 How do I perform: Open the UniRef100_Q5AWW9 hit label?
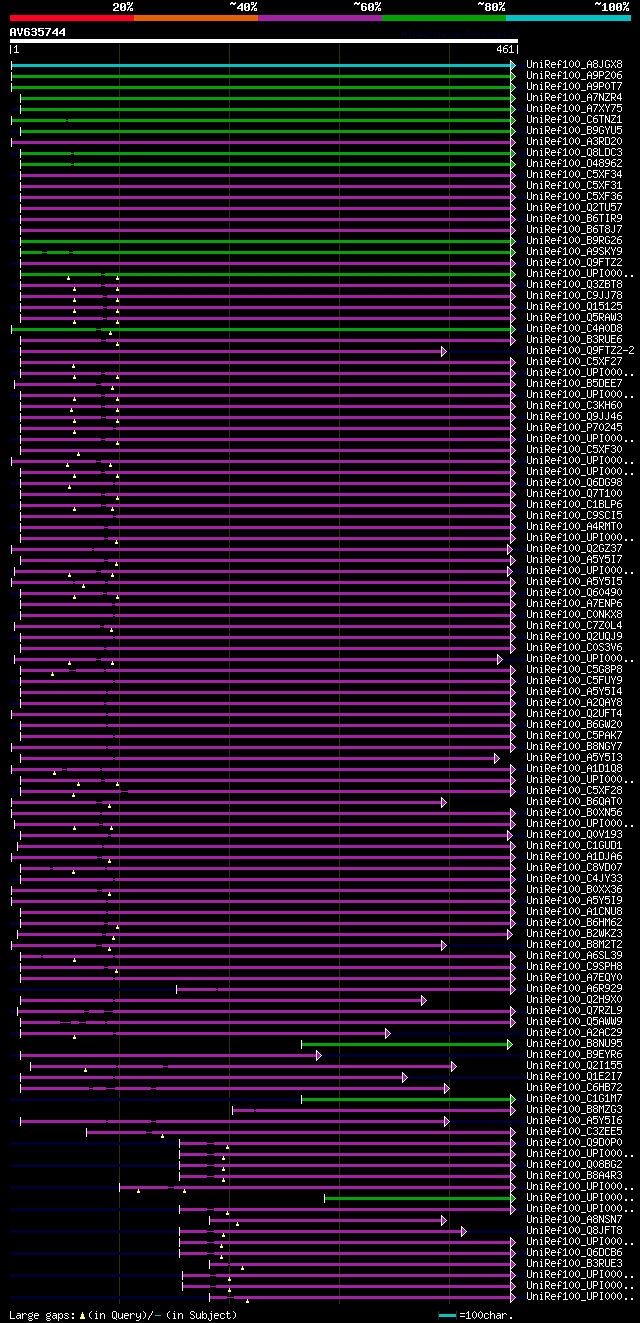575,1021
